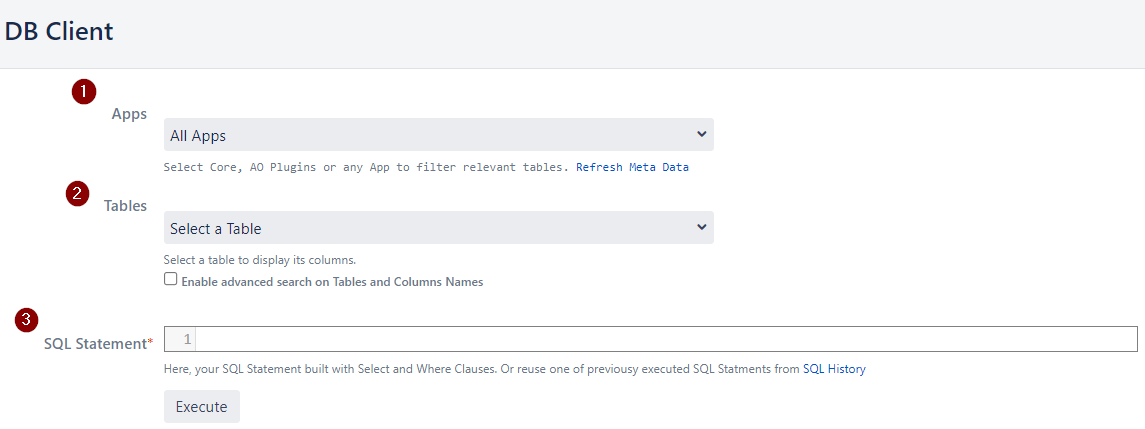Open the SQL History link
1145x429 pixels.
834,369
